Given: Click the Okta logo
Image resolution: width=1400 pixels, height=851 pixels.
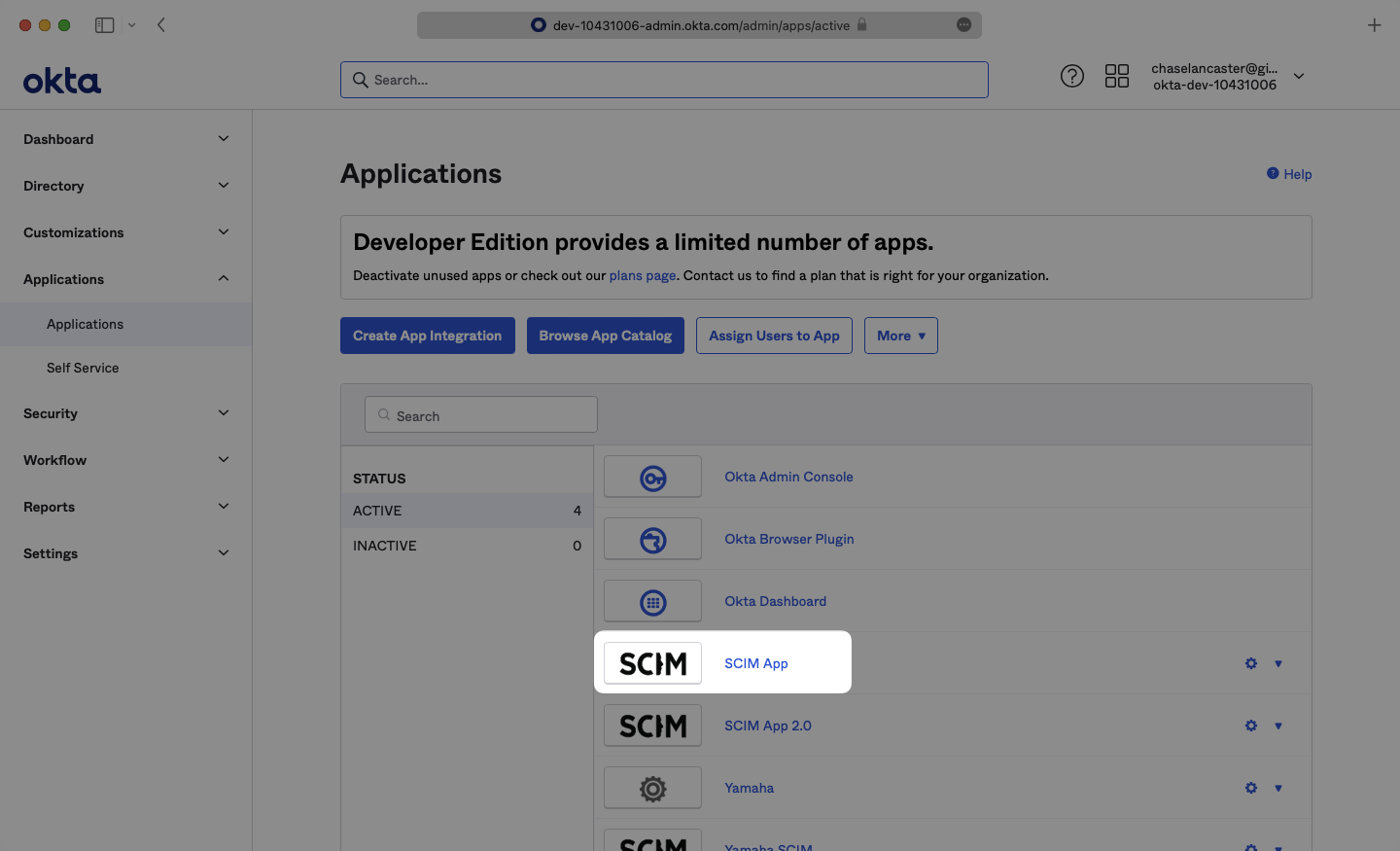Looking at the screenshot, I should [62, 81].
